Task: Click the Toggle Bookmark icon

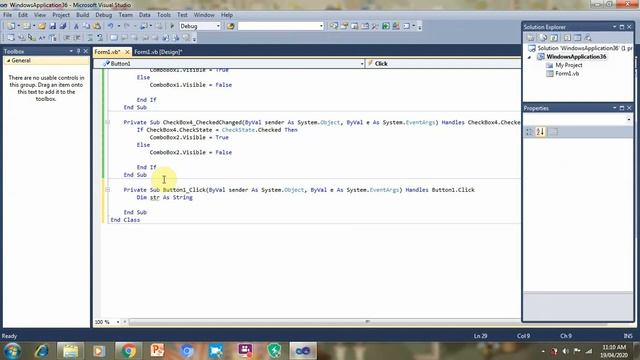Action: tap(113, 38)
